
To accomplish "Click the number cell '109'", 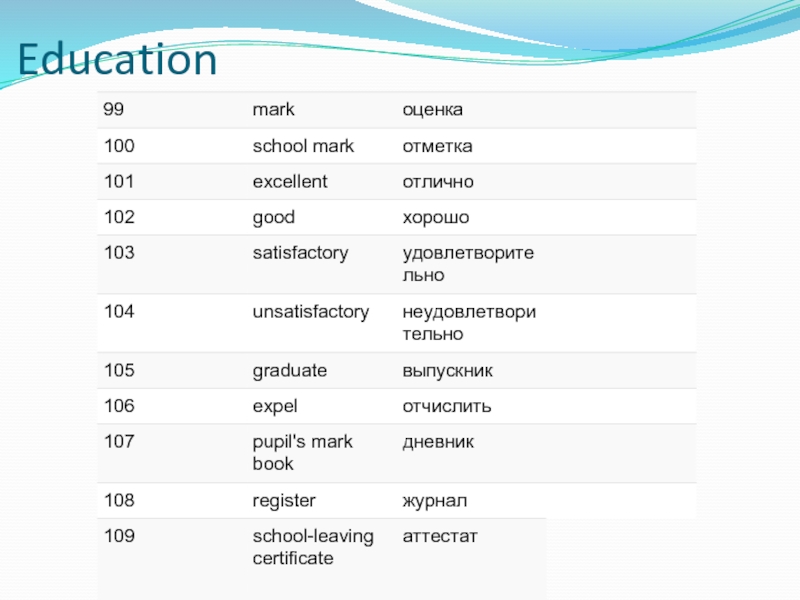I will (119, 536).
